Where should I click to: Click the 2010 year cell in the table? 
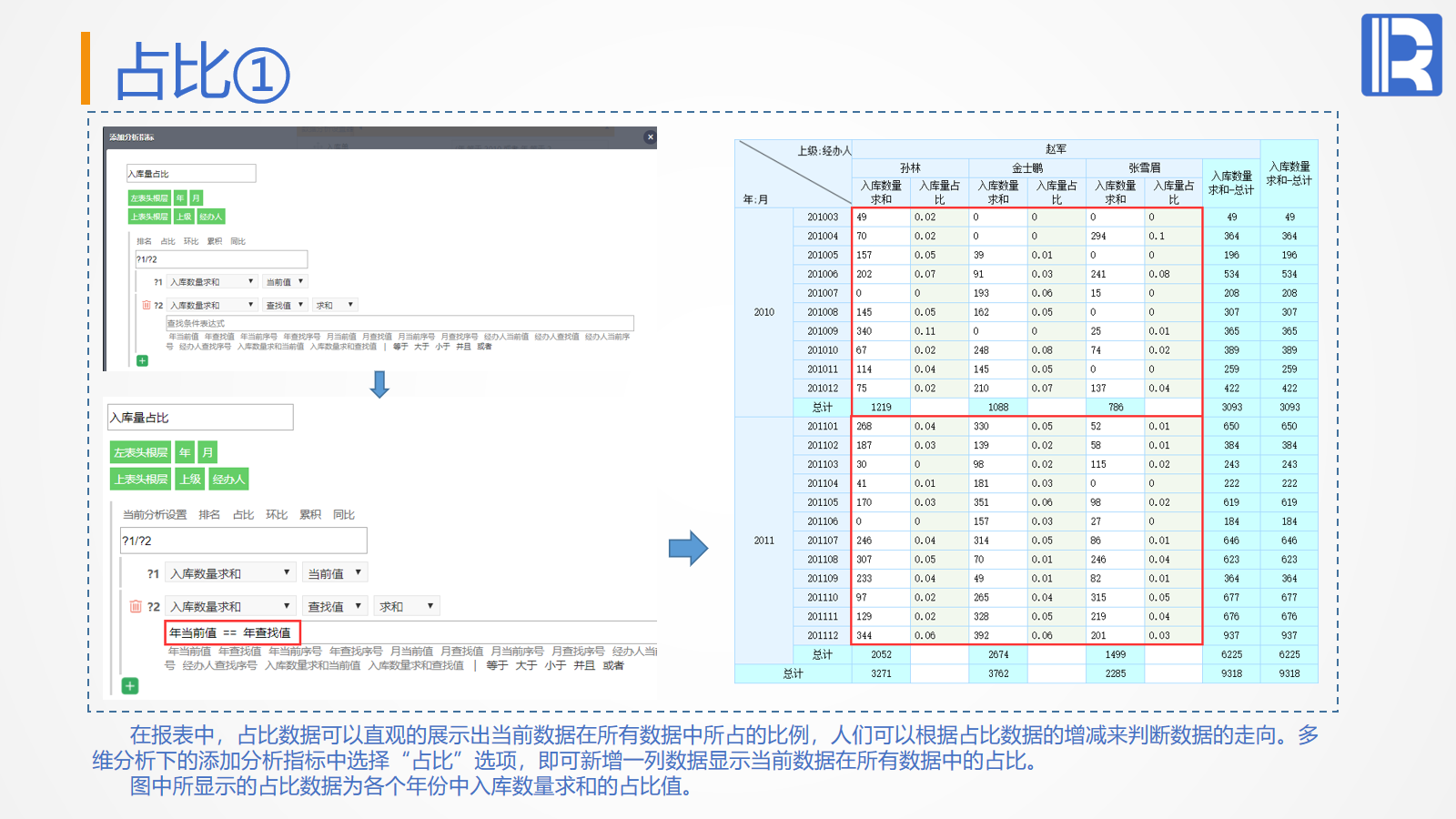click(764, 312)
